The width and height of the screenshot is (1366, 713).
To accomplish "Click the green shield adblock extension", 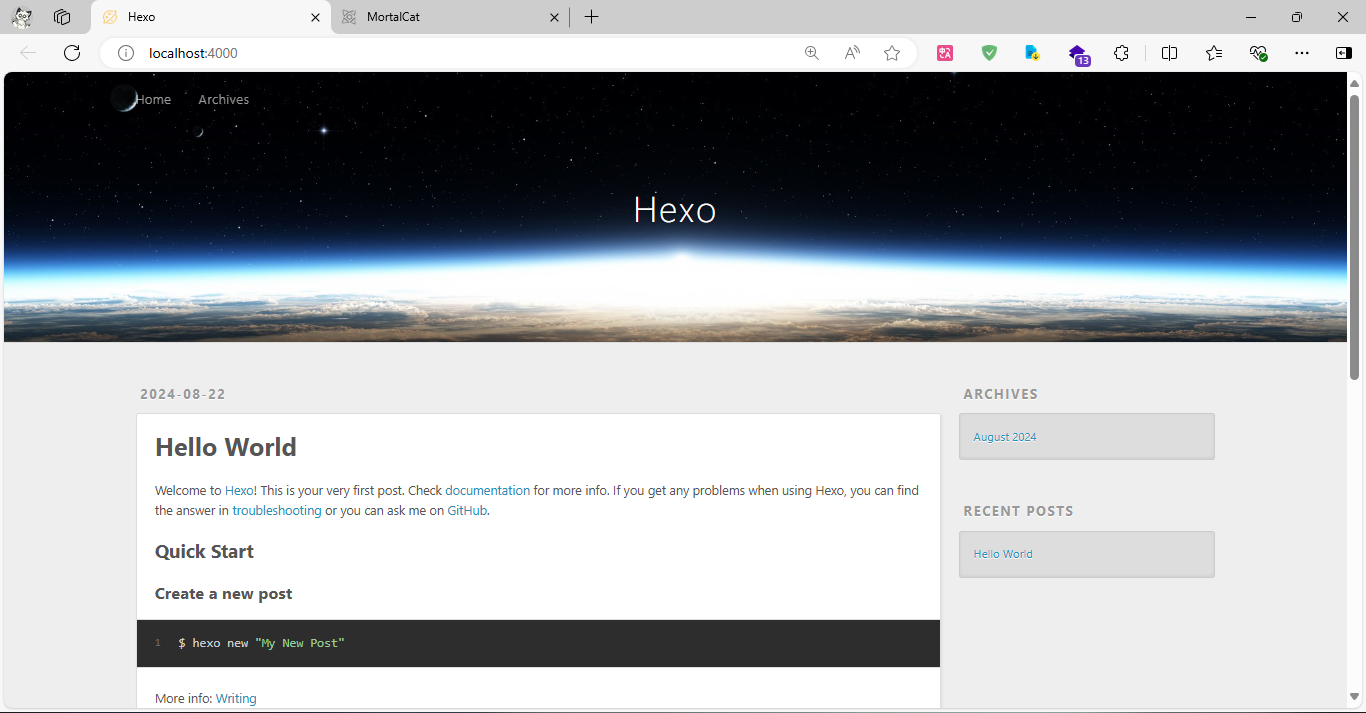I will click(x=989, y=53).
